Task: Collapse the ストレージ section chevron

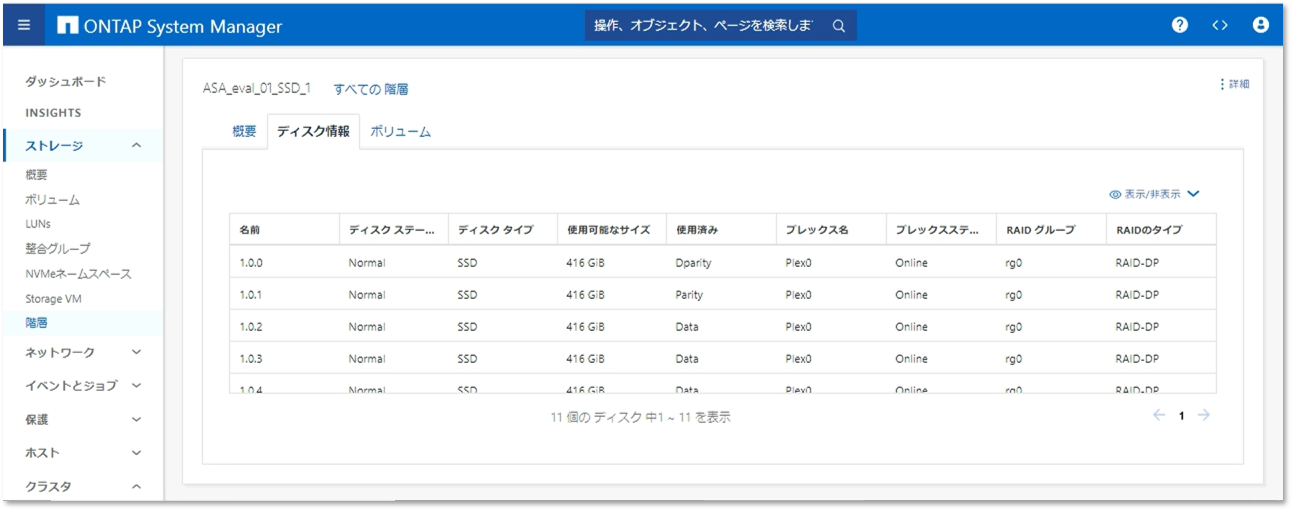Action: pos(137,146)
